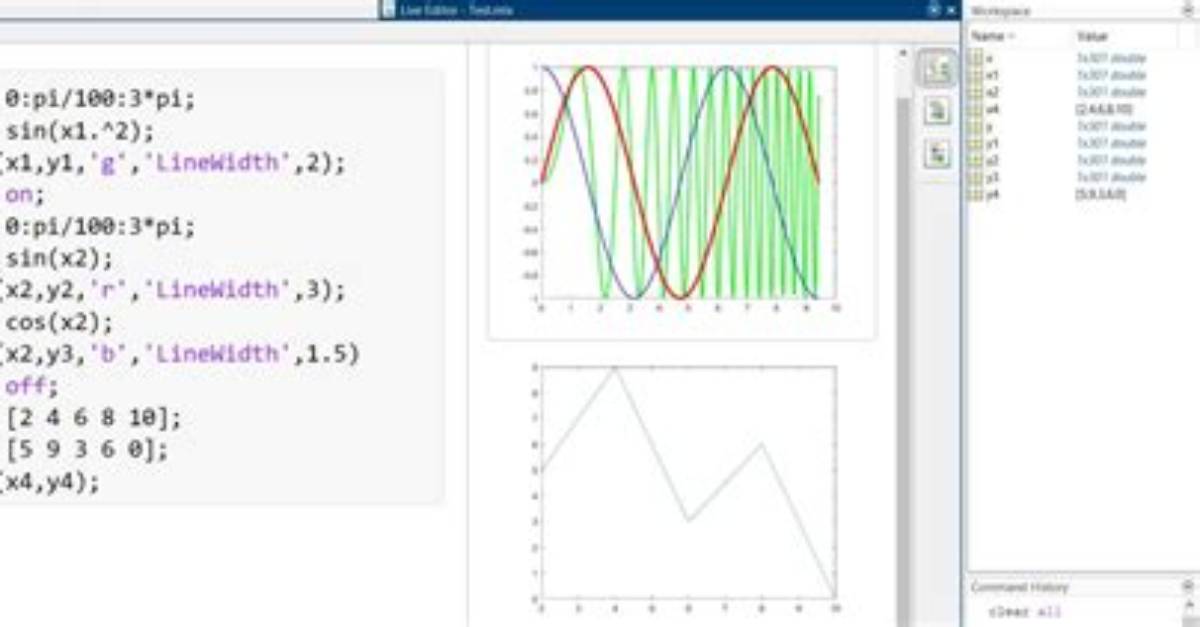Click the code line [5 9 3 6 0];
The width and height of the screenshot is (1200, 627).
coord(86,450)
